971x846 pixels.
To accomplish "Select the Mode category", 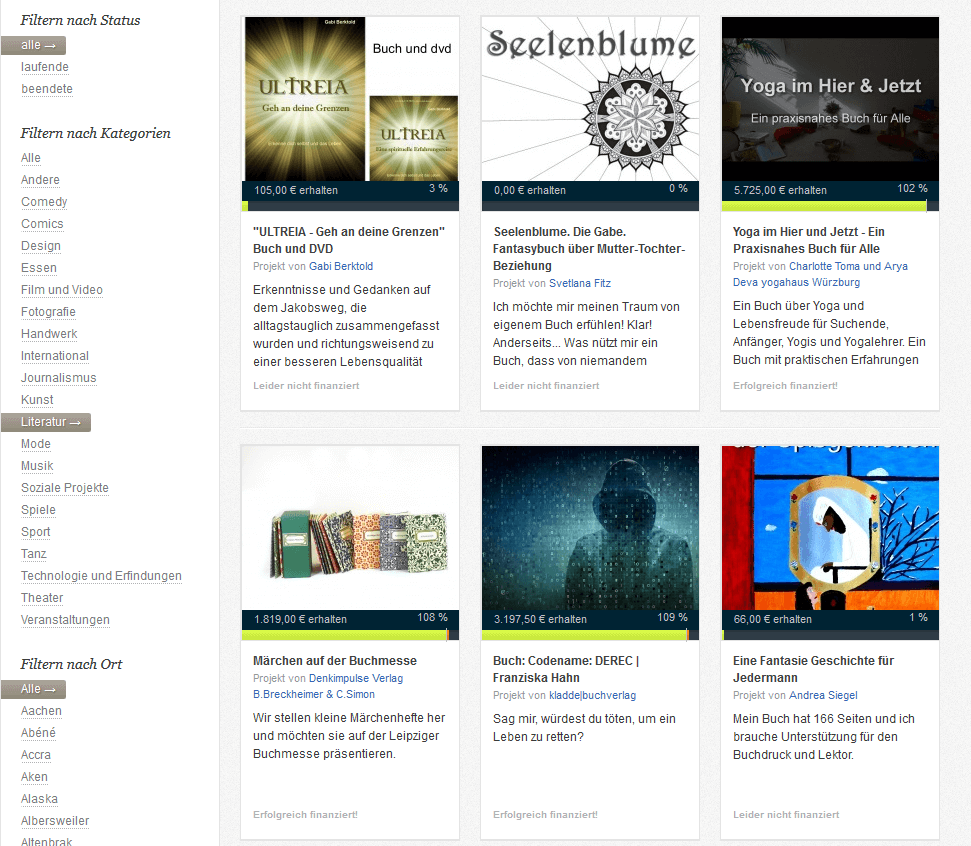I will click(x=36, y=444).
